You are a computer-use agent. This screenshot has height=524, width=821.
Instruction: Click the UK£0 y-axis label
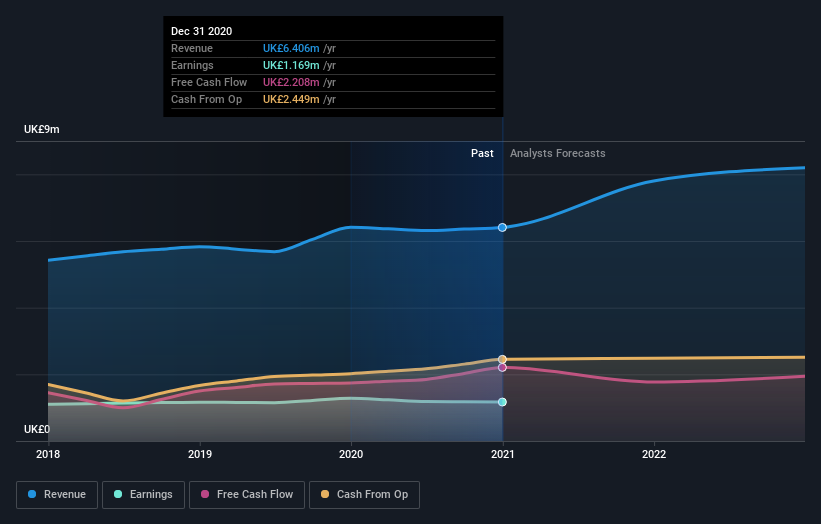click(37, 429)
